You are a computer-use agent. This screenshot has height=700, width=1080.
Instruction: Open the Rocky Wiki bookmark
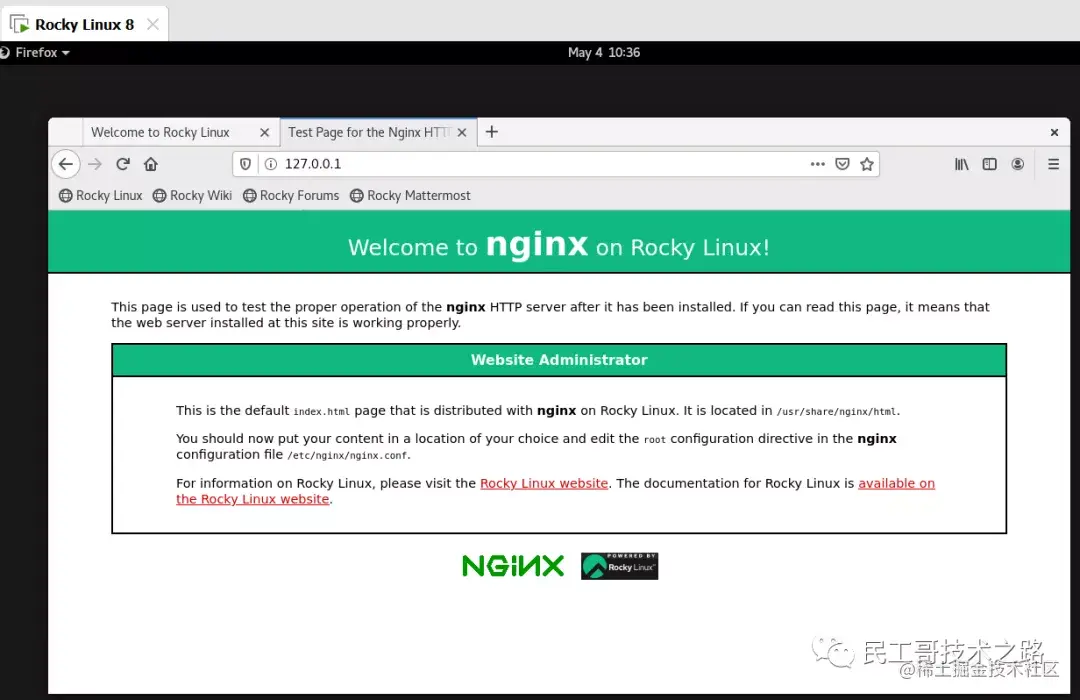(x=192, y=196)
